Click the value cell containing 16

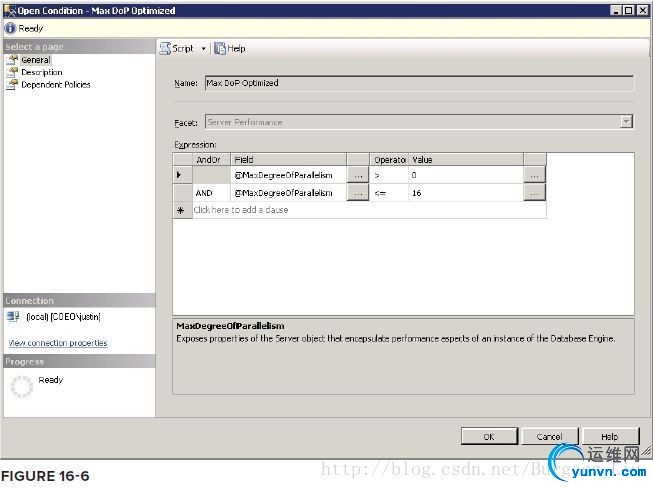coord(466,193)
